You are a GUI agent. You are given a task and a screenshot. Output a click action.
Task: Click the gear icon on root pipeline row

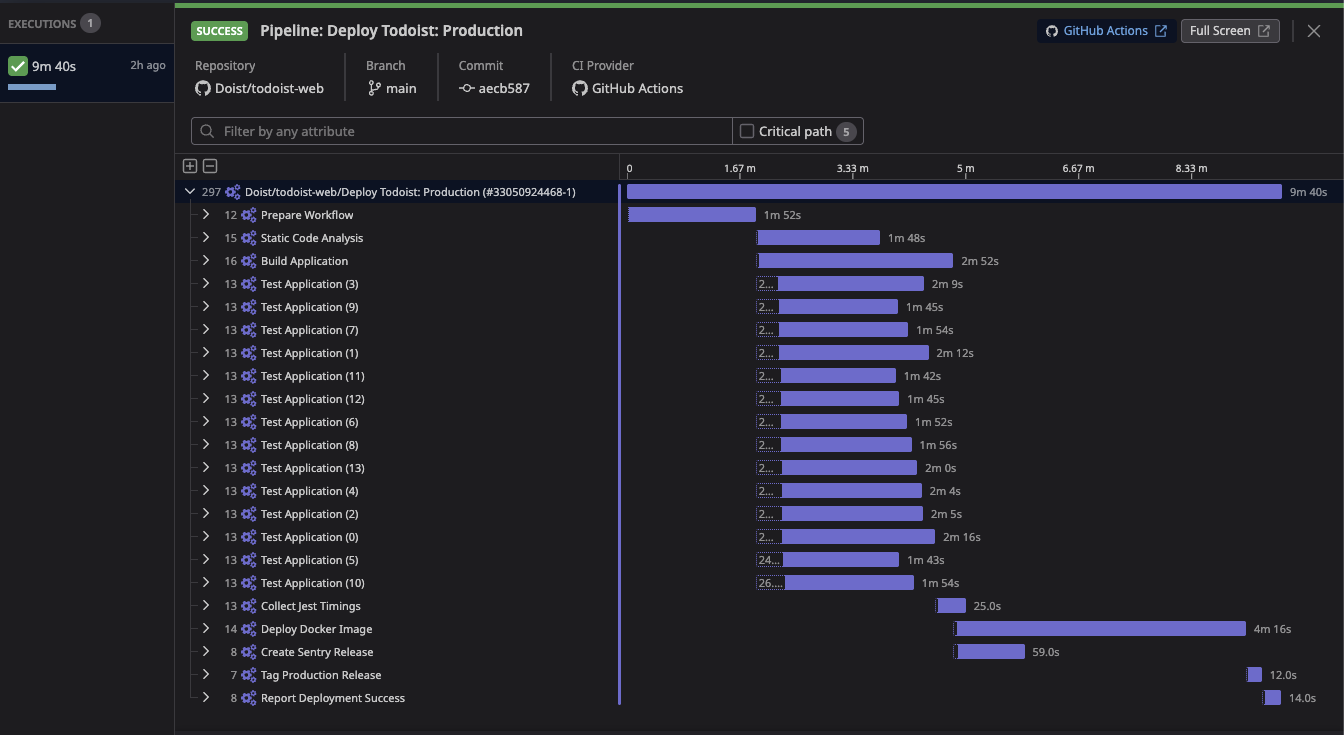[x=233, y=192]
